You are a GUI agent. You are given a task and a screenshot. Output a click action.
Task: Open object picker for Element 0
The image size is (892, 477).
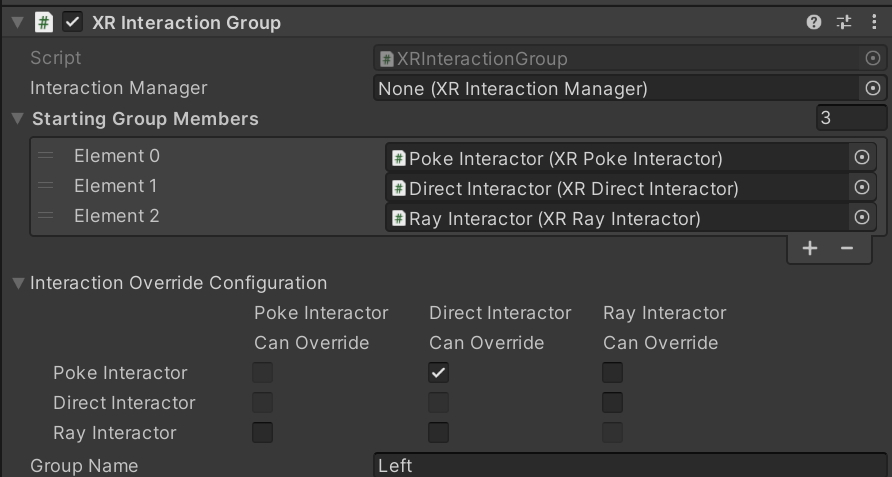[862, 158]
